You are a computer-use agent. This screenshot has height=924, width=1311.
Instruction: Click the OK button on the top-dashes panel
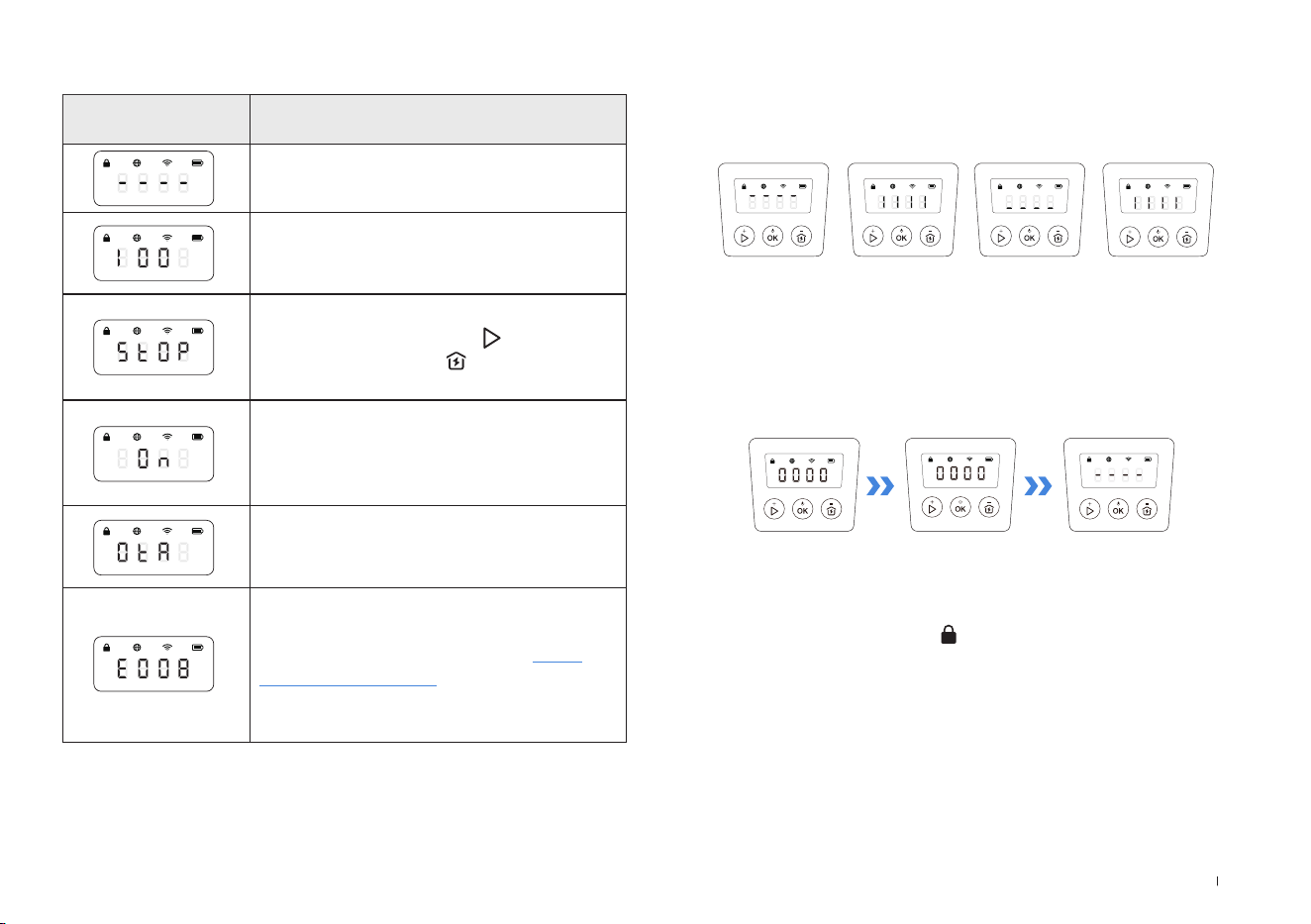pyautogui.click(x=772, y=237)
